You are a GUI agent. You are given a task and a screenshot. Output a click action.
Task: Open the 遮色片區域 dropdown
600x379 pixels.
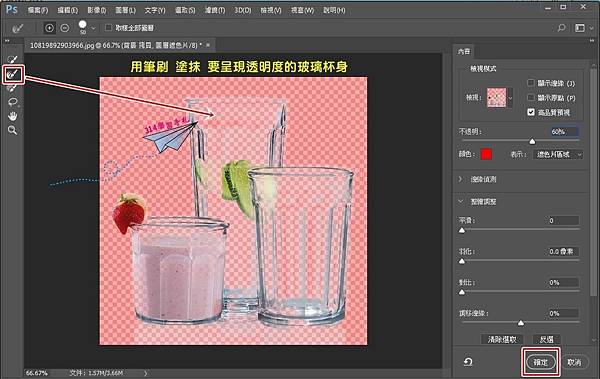click(x=558, y=154)
